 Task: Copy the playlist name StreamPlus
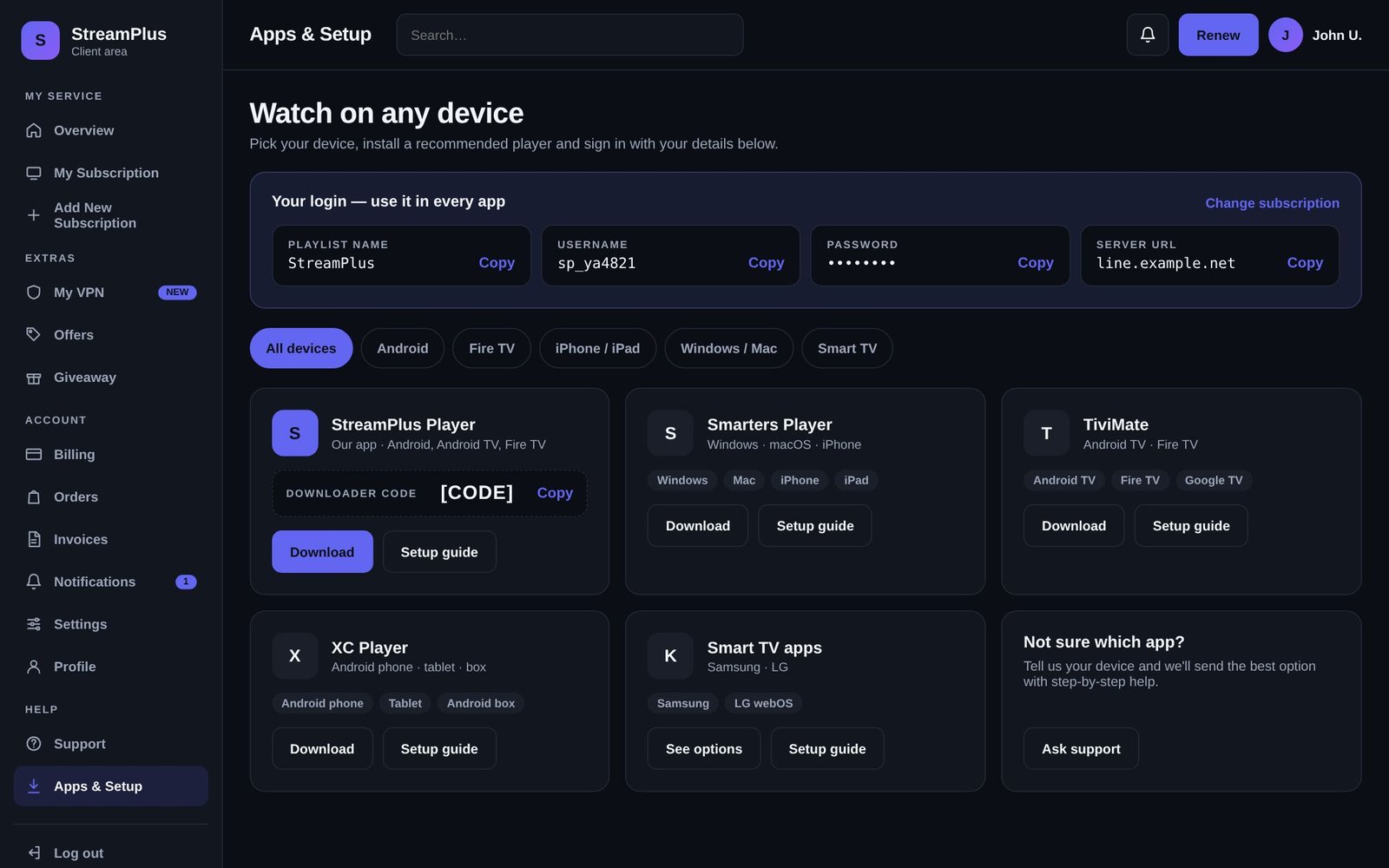497,262
